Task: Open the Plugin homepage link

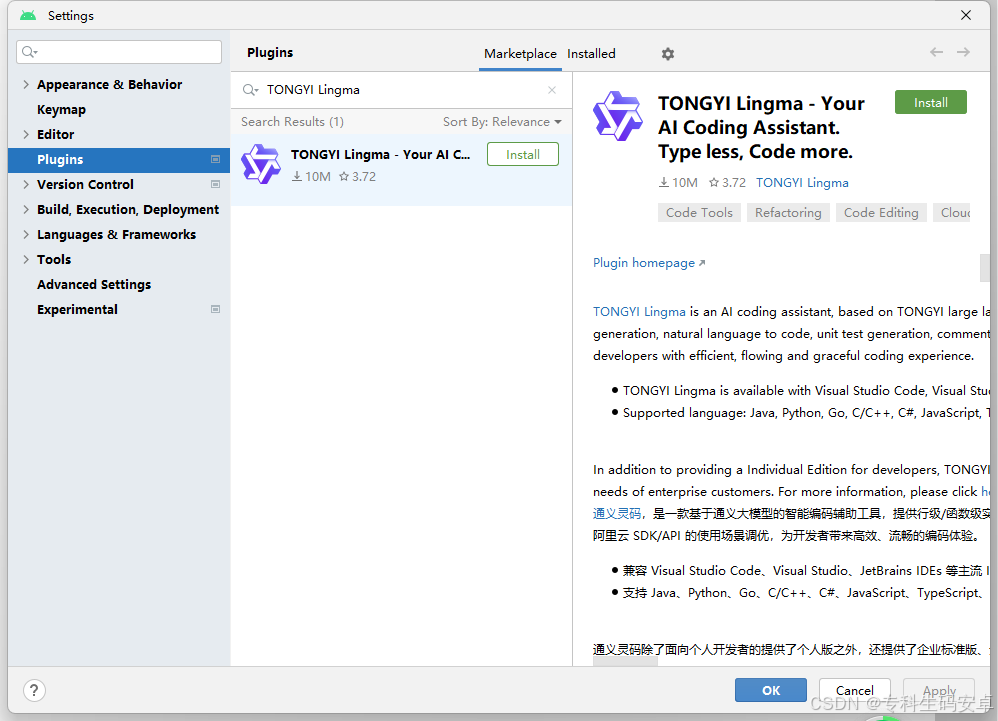Action: 649,263
